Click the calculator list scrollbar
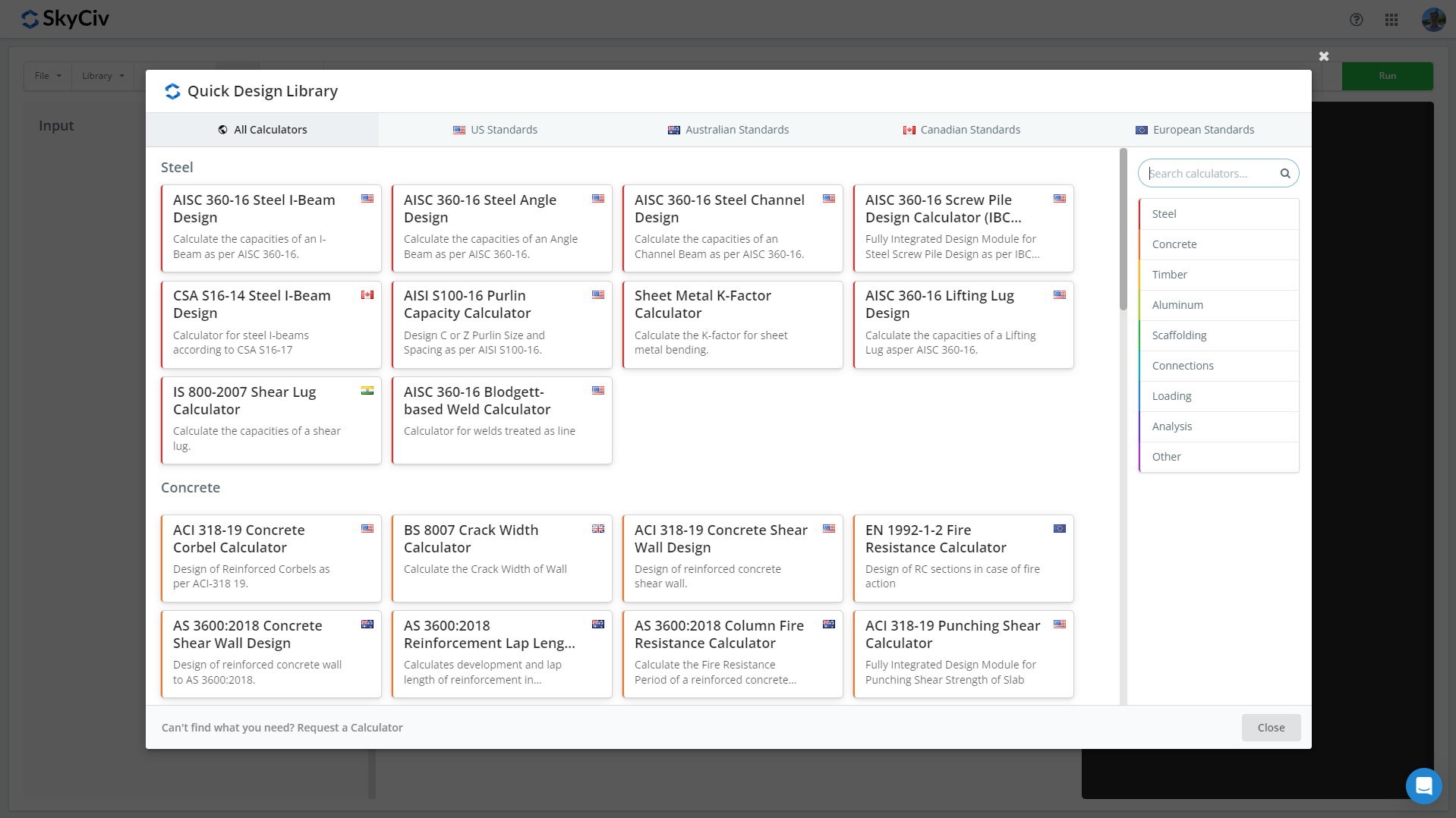The image size is (1456, 818). point(1123,229)
